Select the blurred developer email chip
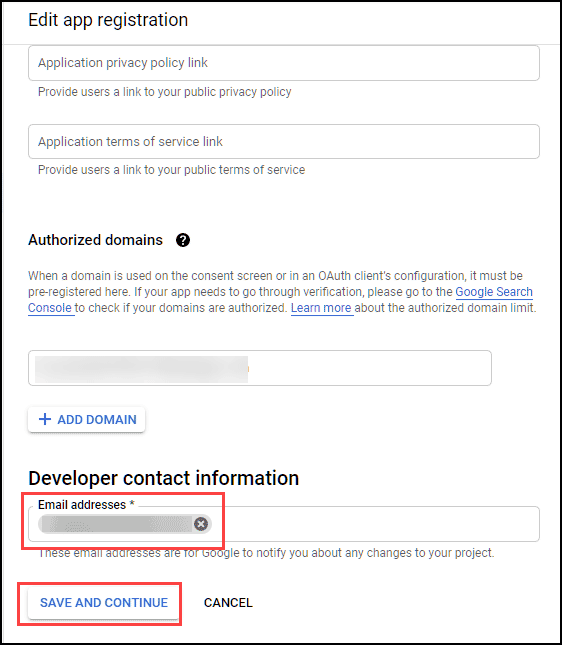 pos(117,524)
